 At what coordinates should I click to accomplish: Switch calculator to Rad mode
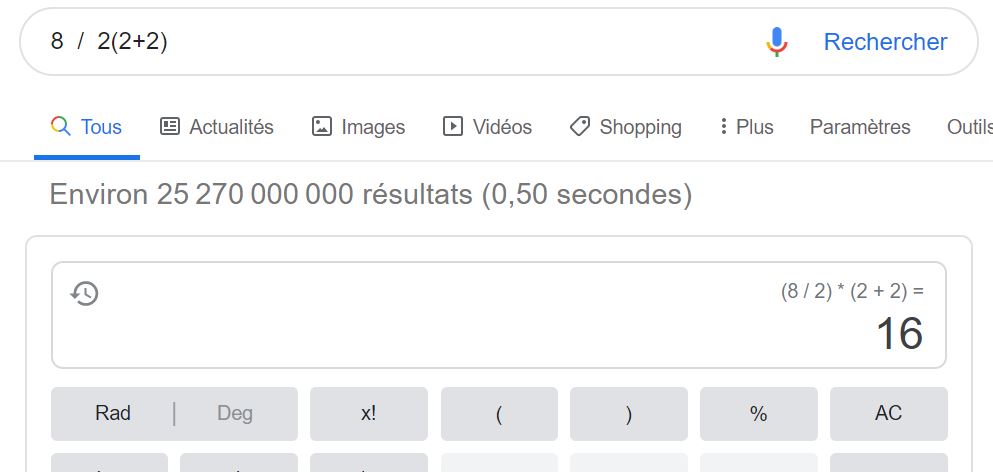pyautogui.click(x=113, y=413)
